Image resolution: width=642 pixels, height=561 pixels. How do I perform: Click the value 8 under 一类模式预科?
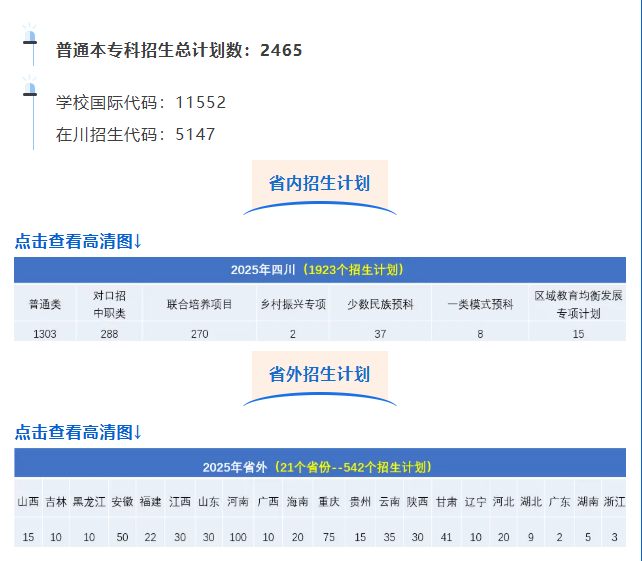(480, 334)
